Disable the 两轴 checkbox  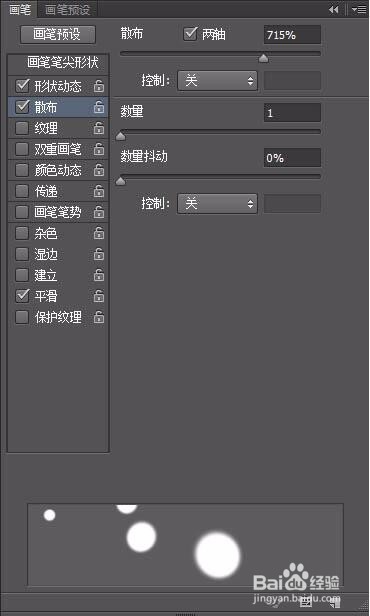(x=190, y=34)
